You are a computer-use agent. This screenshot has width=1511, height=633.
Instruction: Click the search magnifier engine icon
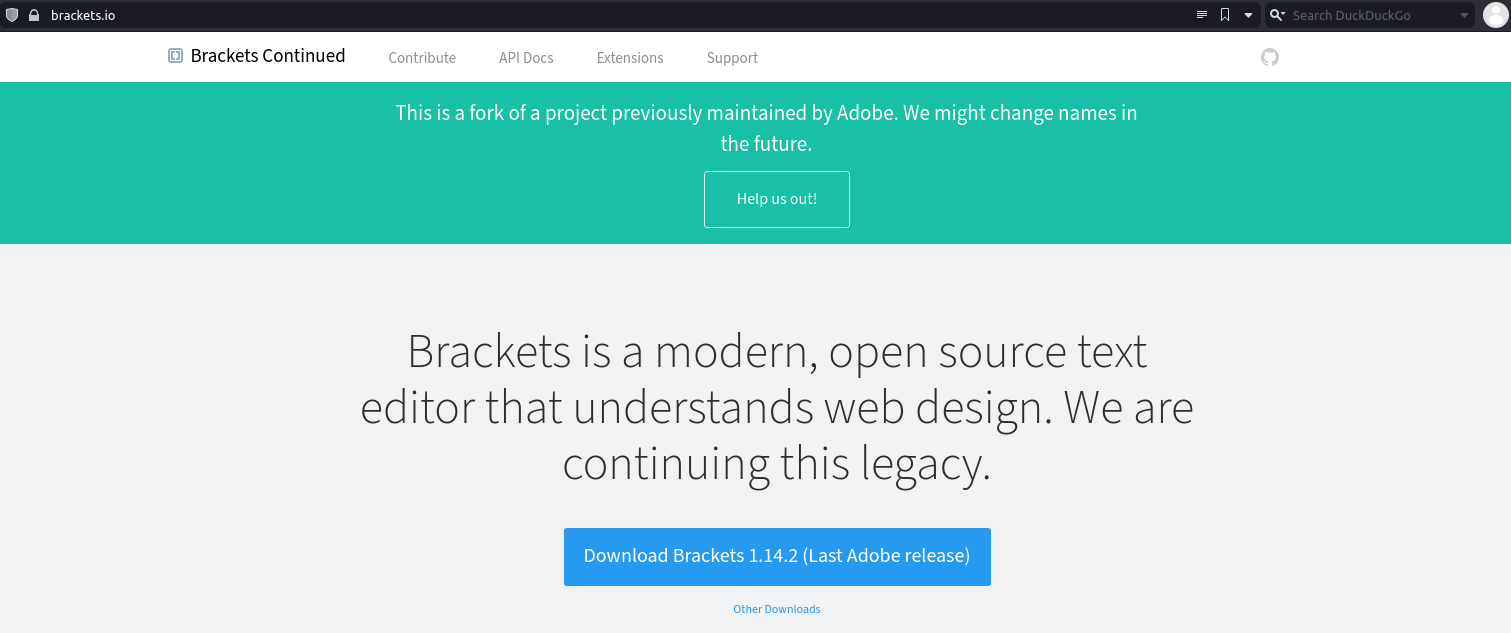1276,15
